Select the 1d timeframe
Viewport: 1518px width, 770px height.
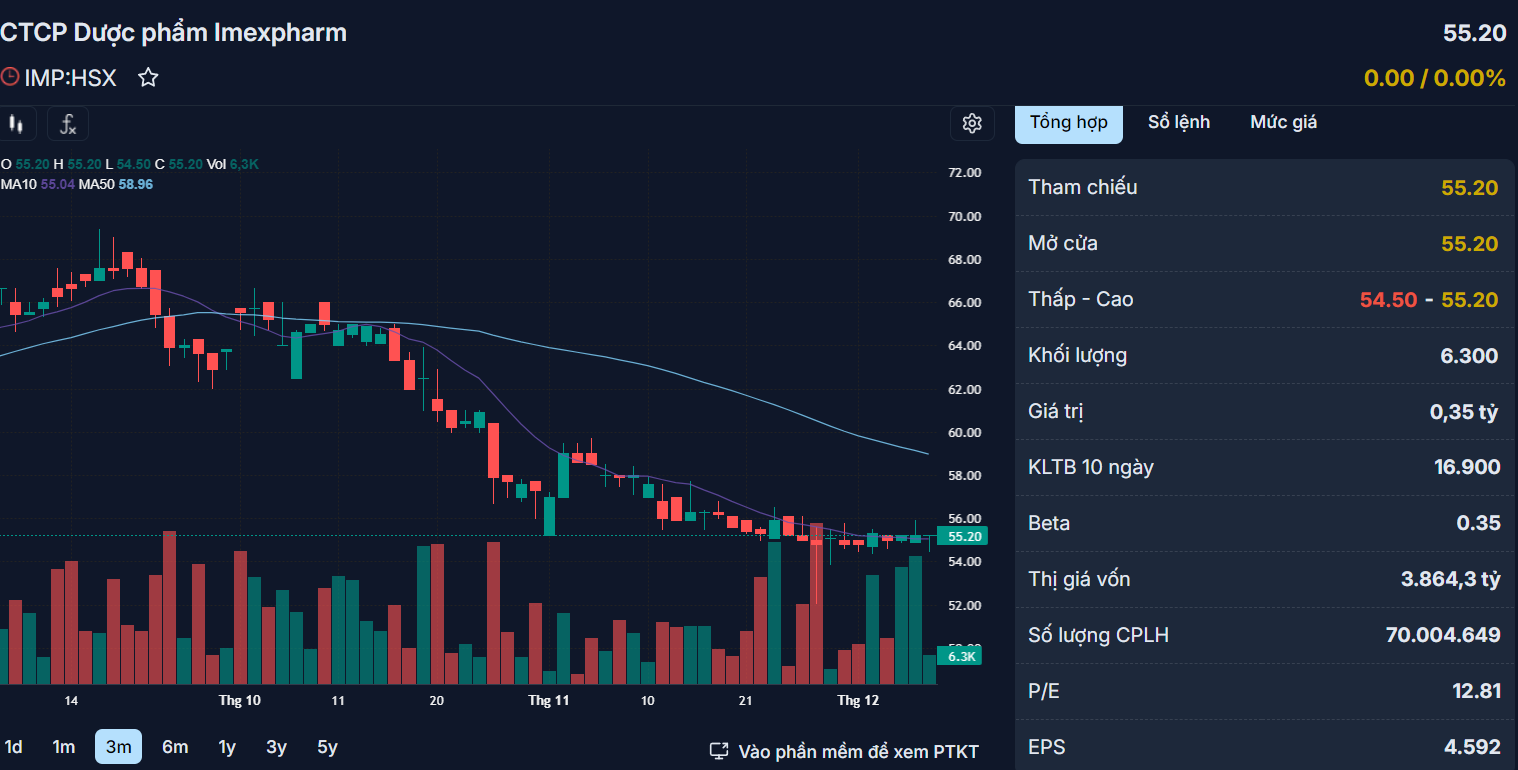(14, 747)
